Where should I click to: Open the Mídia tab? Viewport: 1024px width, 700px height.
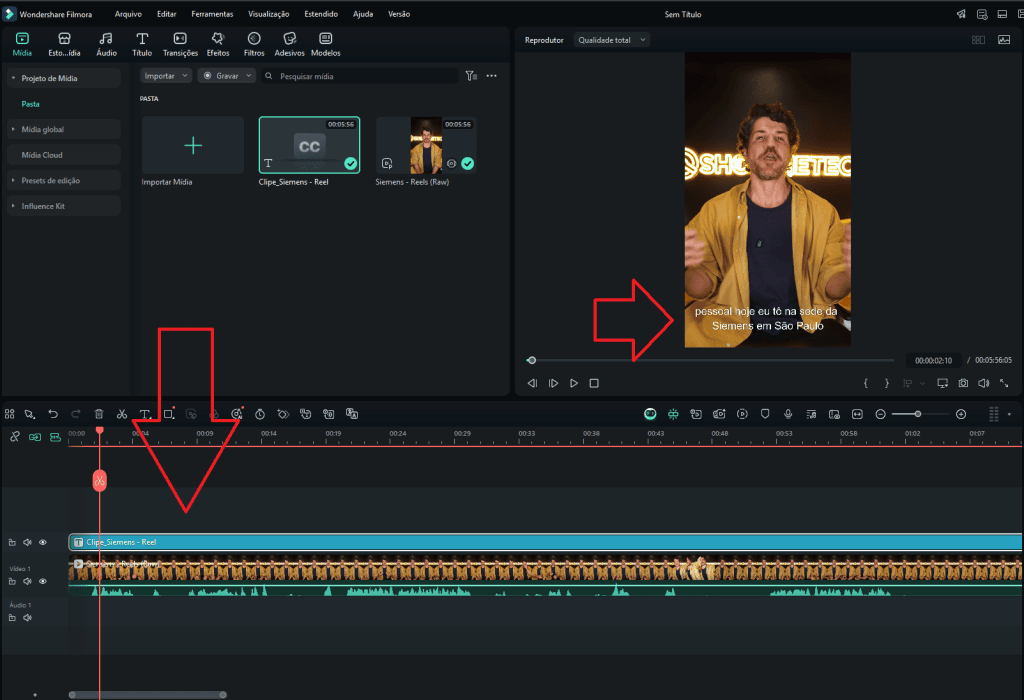(x=22, y=44)
